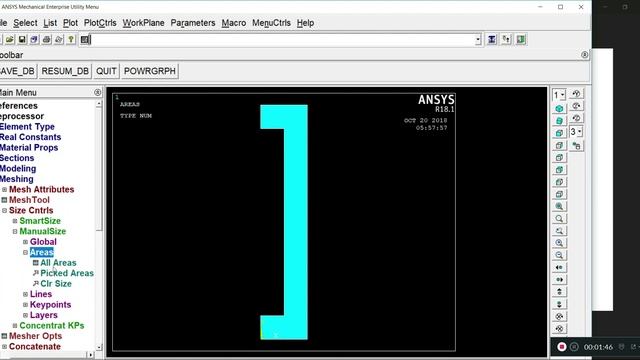Screen dimensions: 640x360
Task: Open the Pan-Zoom-Rotate toolbar icon
Action: [34, 40]
